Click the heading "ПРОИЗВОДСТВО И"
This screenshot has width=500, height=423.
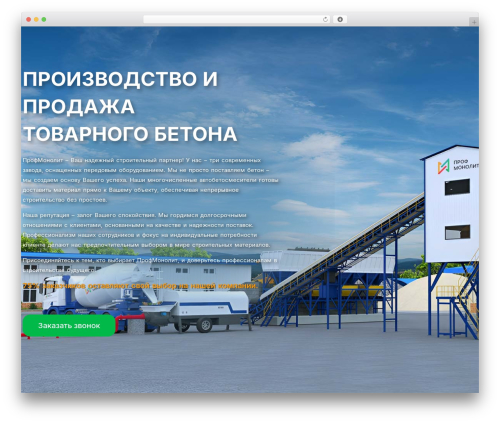tap(120, 79)
